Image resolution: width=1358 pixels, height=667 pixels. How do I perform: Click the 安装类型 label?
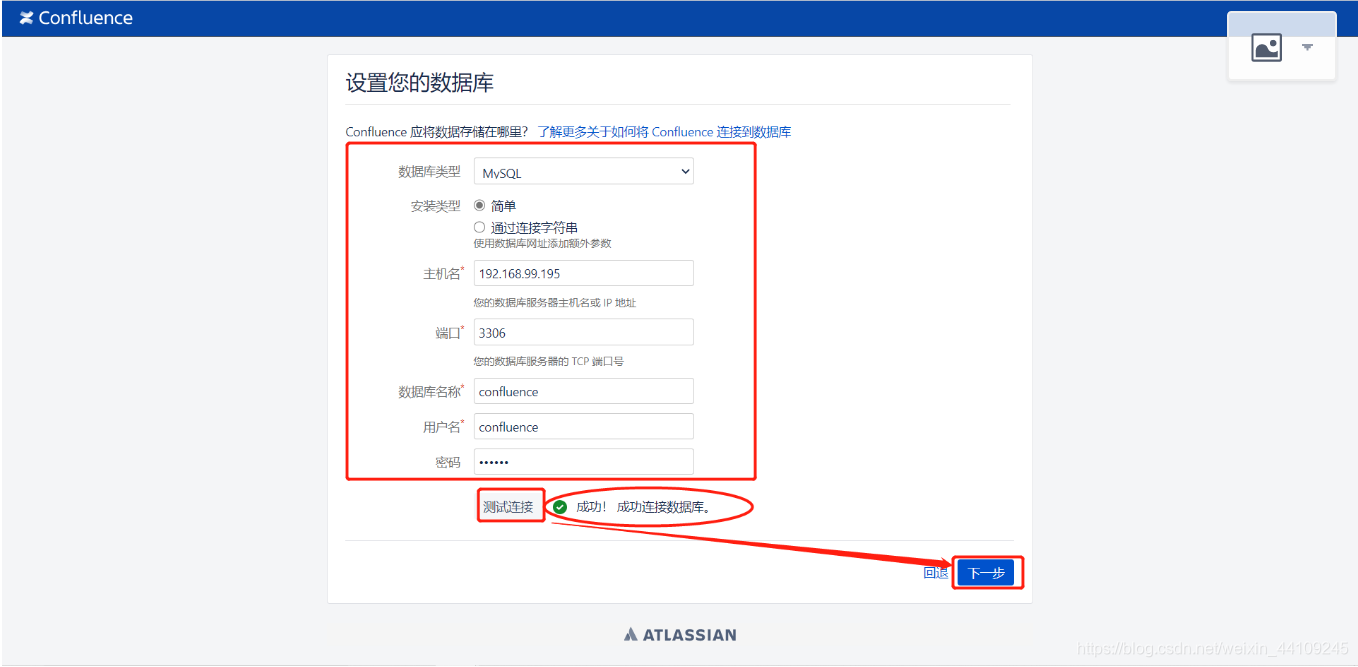pyautogui.click(x=436, y=206)
